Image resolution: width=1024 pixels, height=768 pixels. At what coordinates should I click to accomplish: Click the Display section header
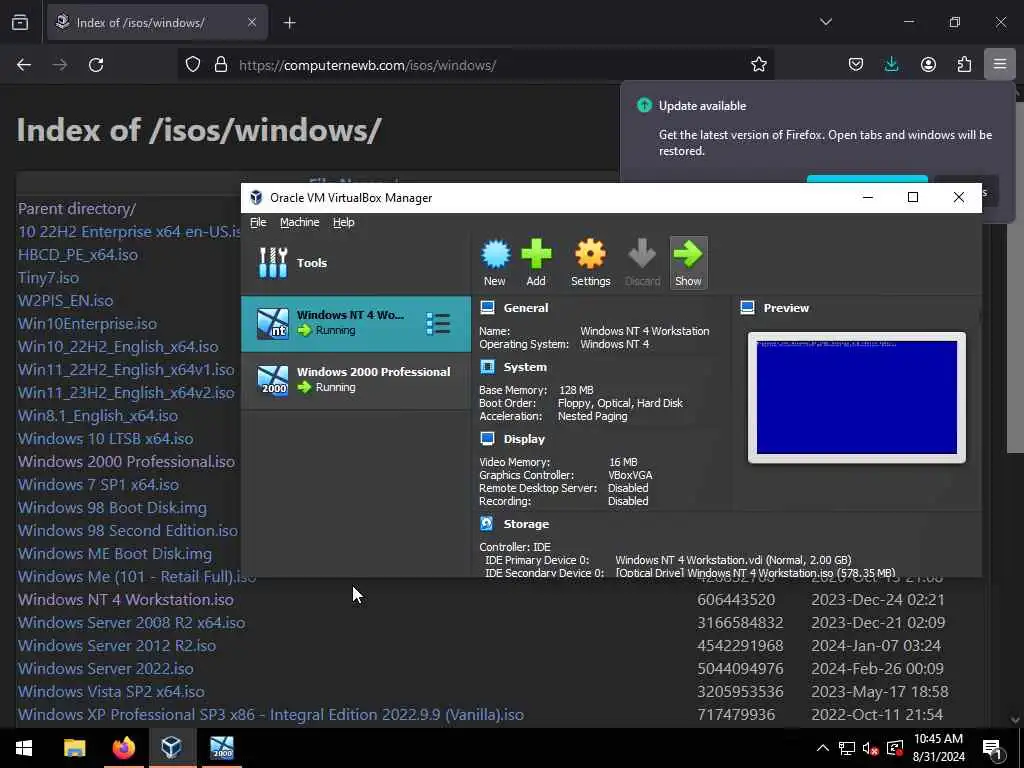point(524,439)
